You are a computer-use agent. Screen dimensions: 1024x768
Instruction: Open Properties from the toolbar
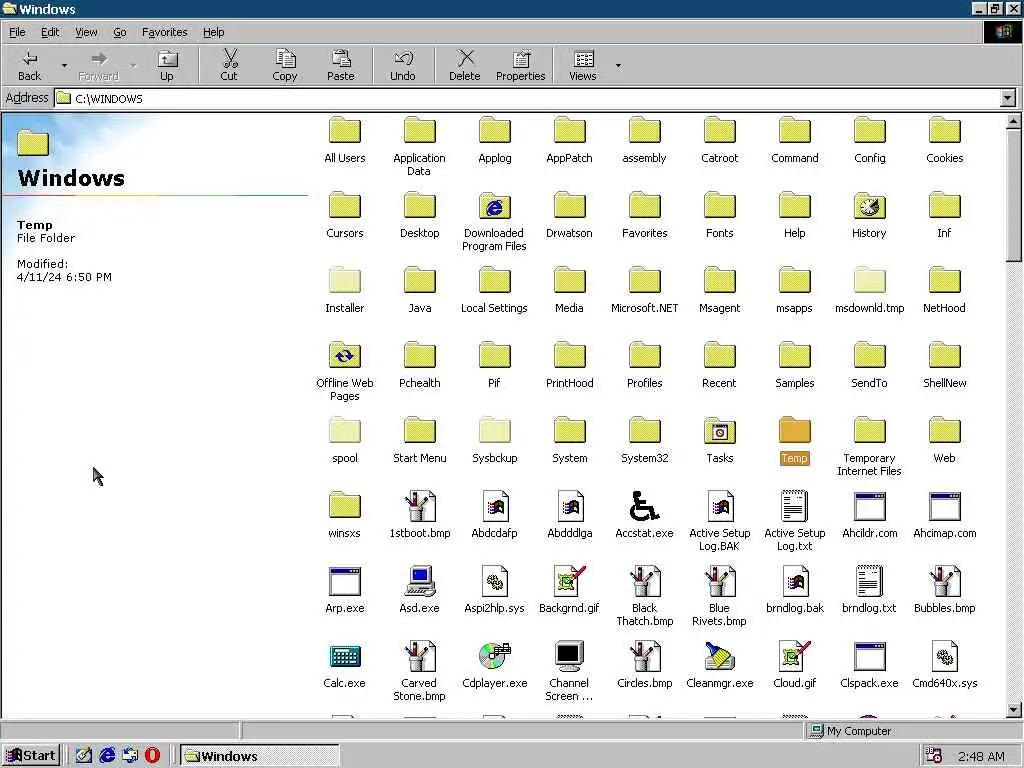pyautogui.click(x=520, y=65)
